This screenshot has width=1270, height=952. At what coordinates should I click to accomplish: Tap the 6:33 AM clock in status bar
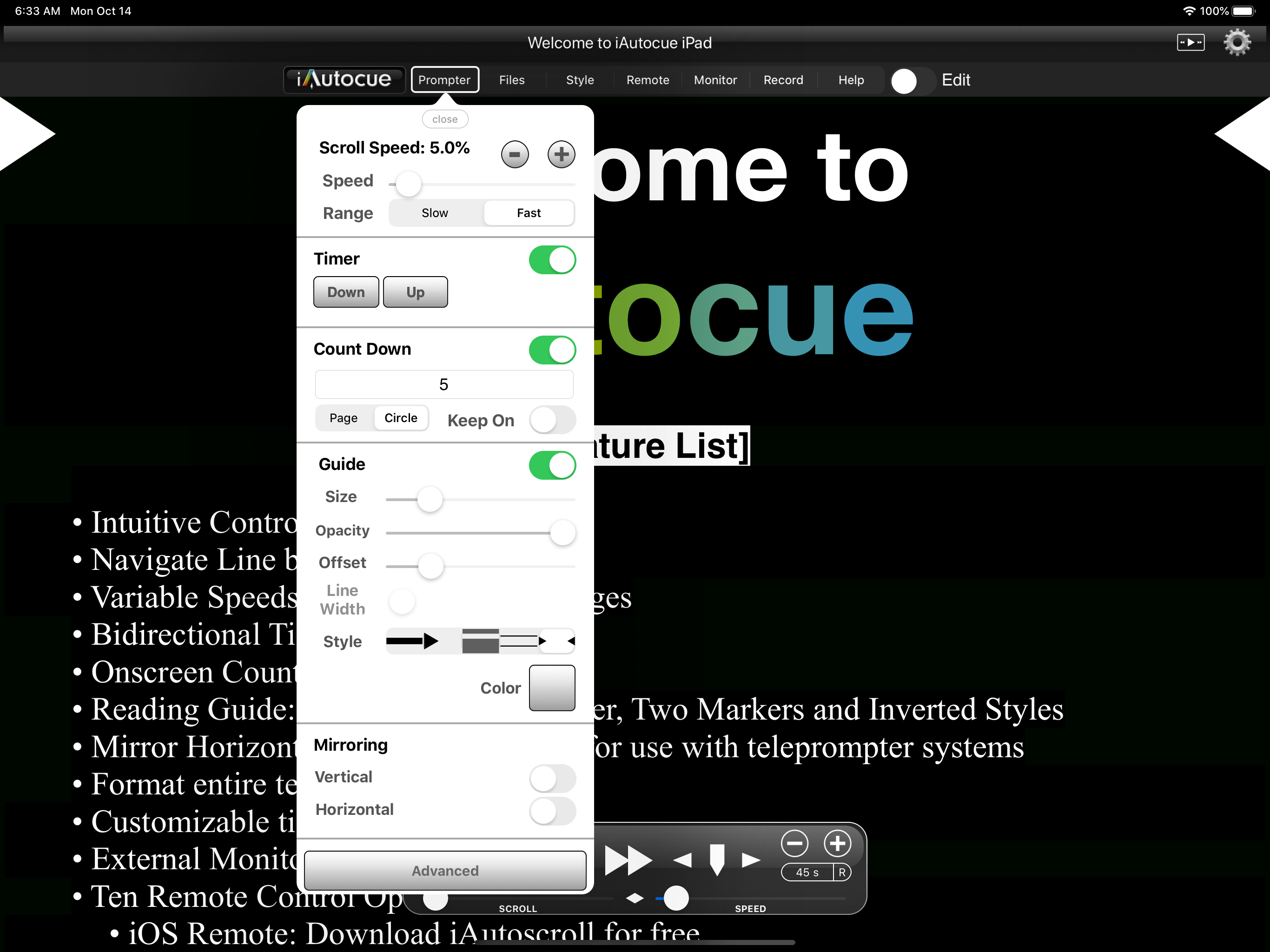pos(37,11)
